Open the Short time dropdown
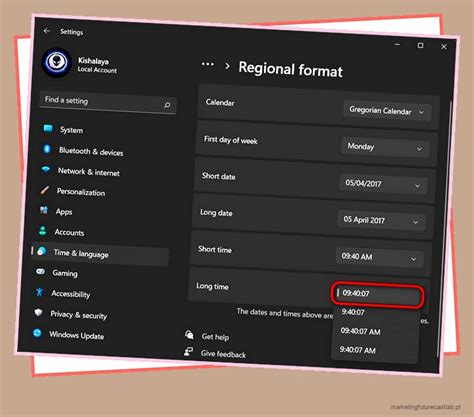474x417 pixels. 379,257
